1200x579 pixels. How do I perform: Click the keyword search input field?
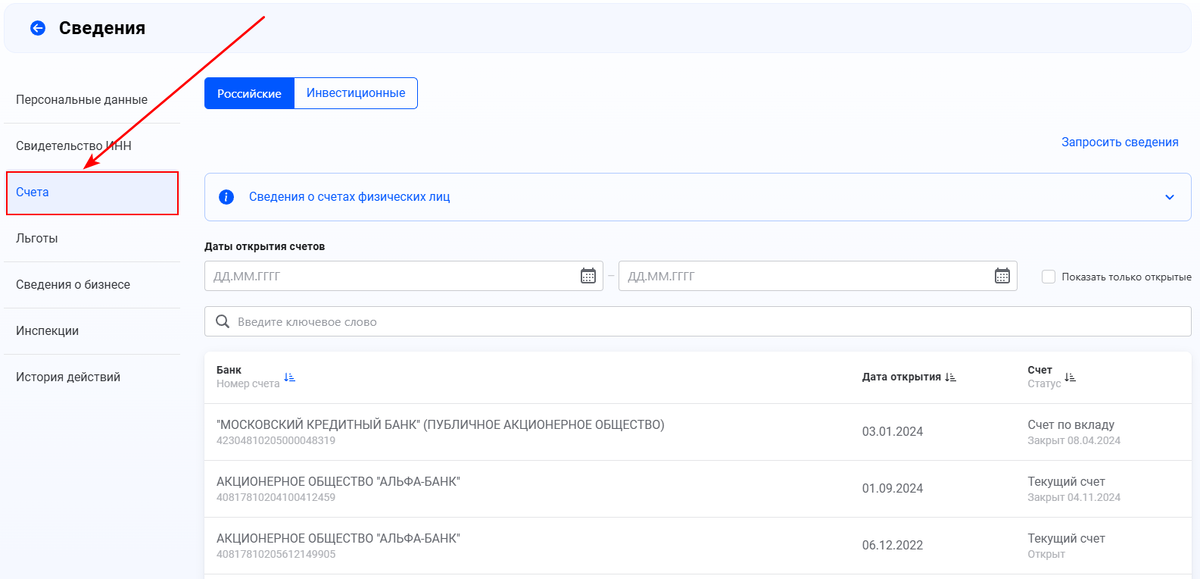(700, 322)
